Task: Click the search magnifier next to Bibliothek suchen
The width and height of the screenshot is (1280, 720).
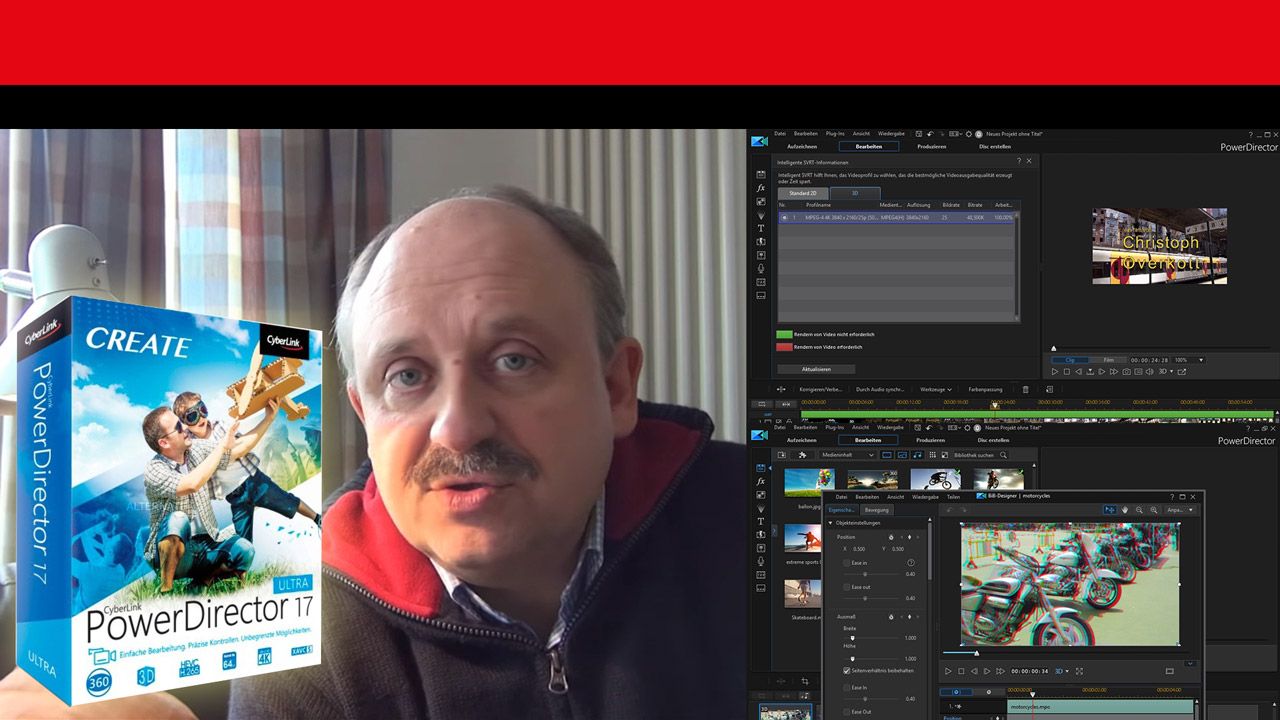Action: (x=1002, y=455)
